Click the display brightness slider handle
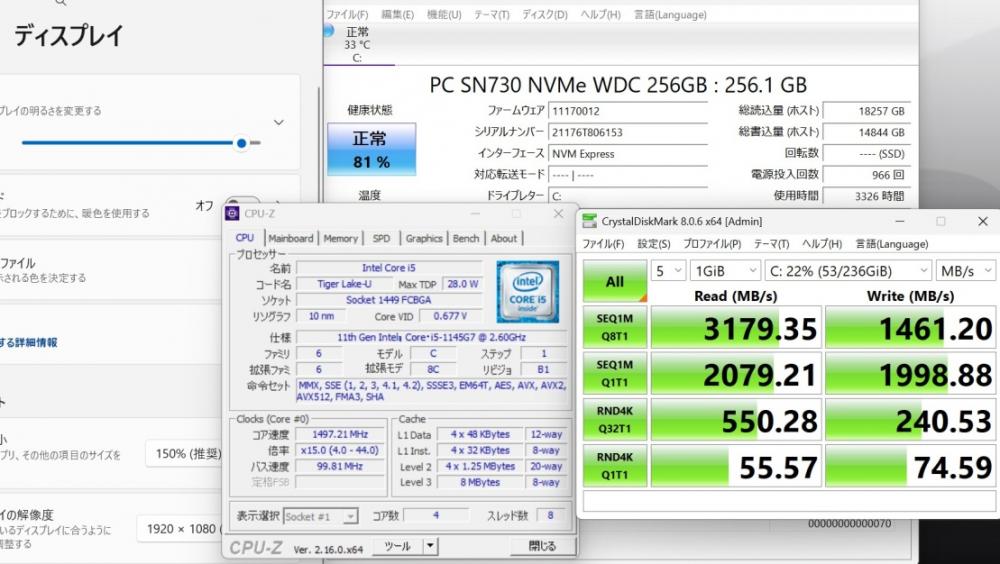Image resolution: width=1000 pixels, height=564 pixels. [241, 143]
